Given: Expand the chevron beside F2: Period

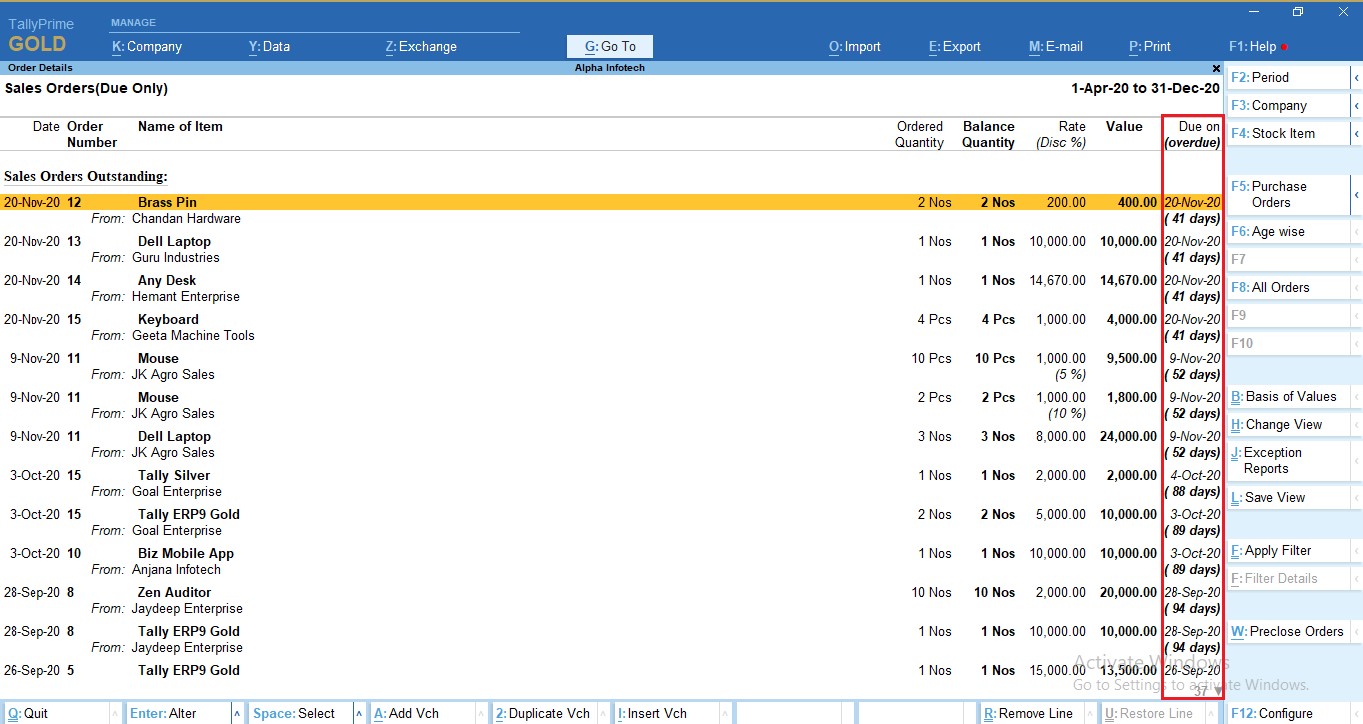Looking at the screenshot, I should (1356, 78).
